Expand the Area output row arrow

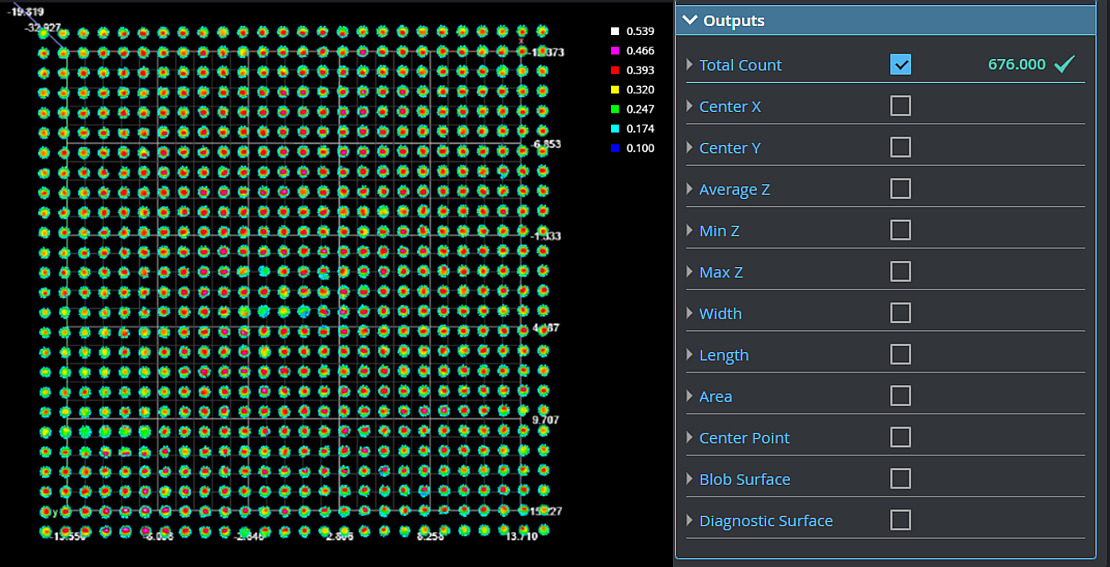(x=689, y=397)
